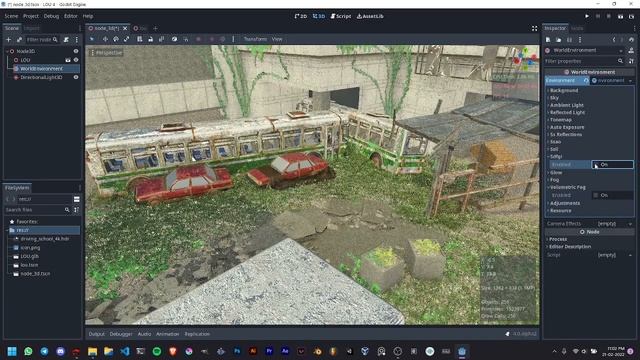Click the load resource folder icon in Inspector

(x=558, y=40)
